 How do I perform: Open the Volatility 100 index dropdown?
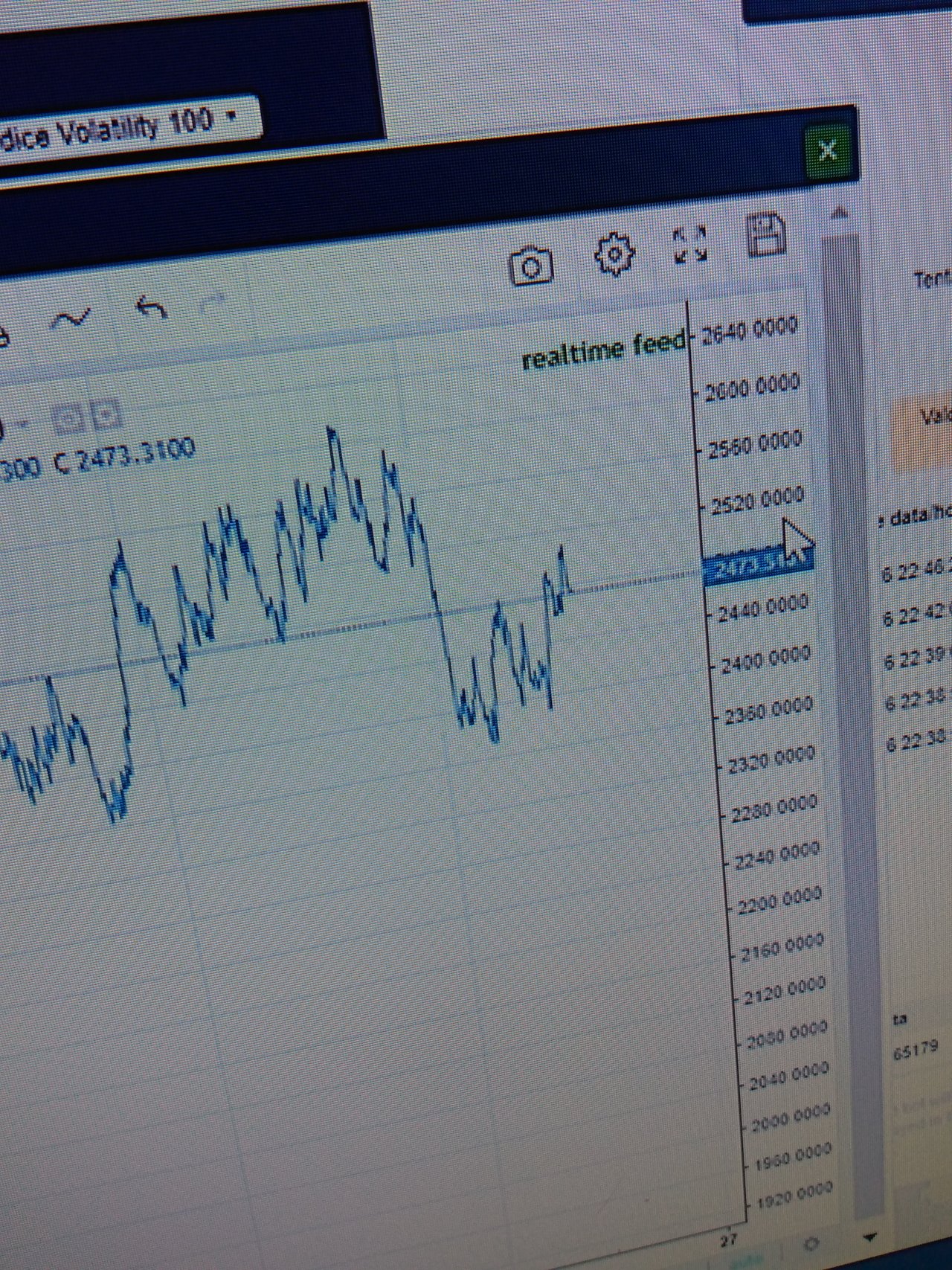[x=130, y=126]
